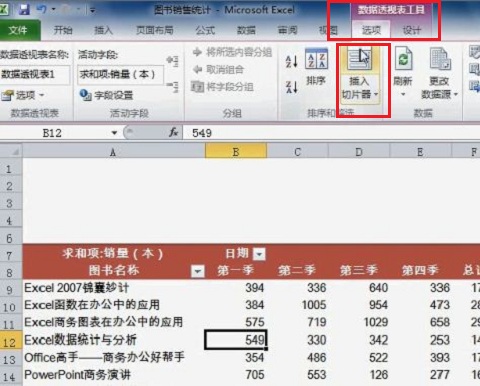
Task: Open 字段设置 field settings
Action: tap(106, 95)
